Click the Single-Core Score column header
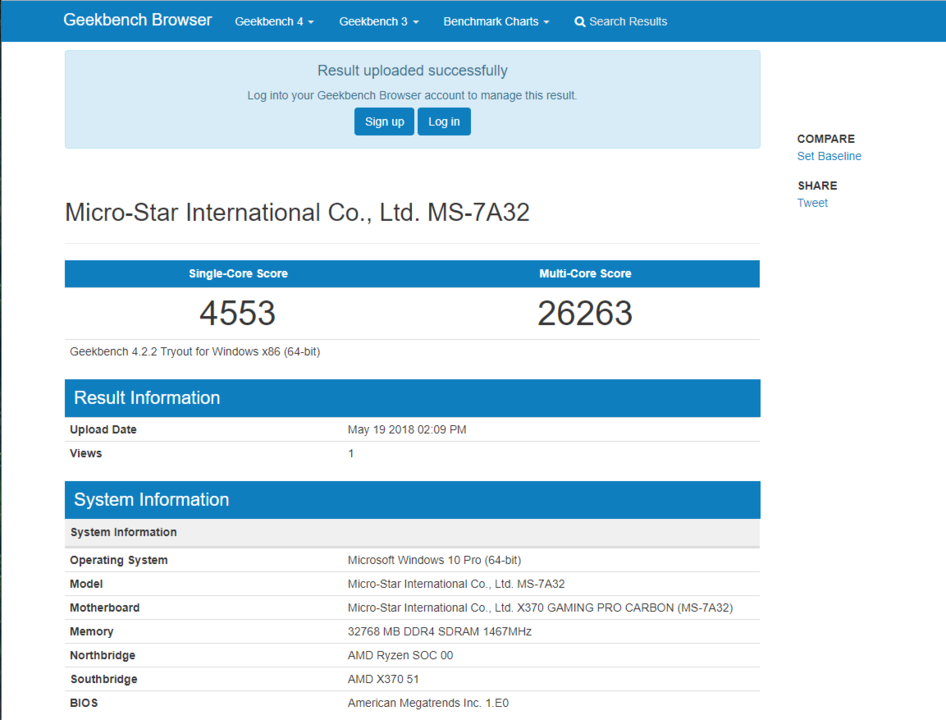 238,273
